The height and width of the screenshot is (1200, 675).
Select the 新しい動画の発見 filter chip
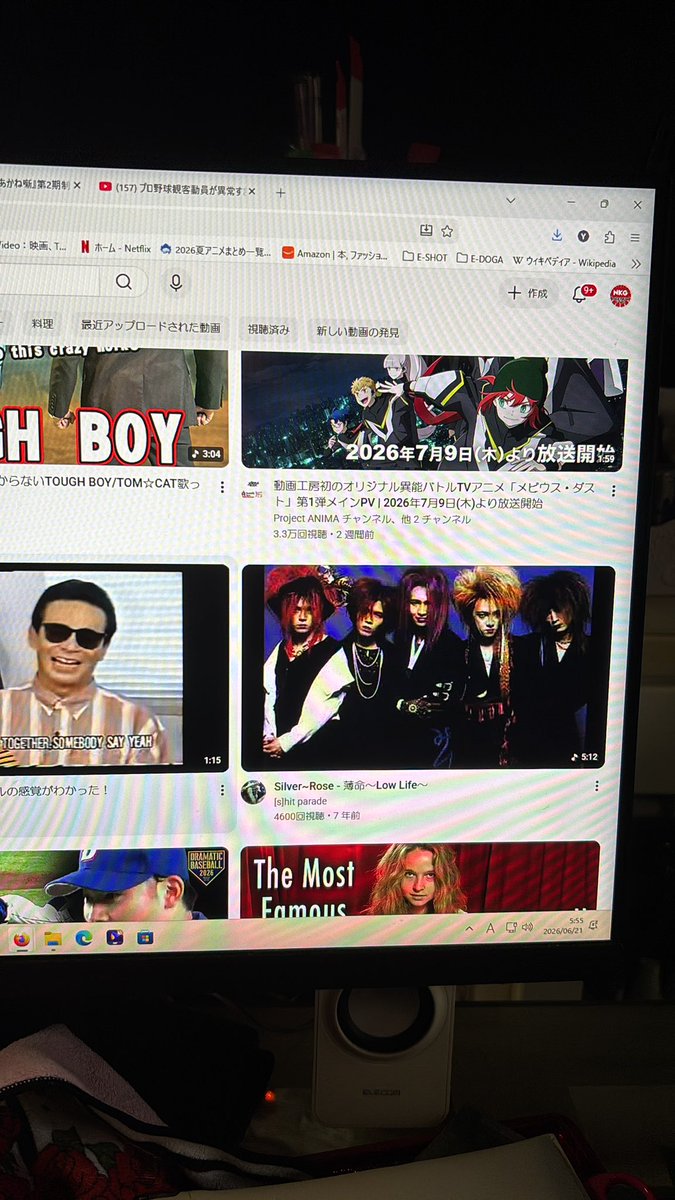pyautogui.click(x=357, y=331)
